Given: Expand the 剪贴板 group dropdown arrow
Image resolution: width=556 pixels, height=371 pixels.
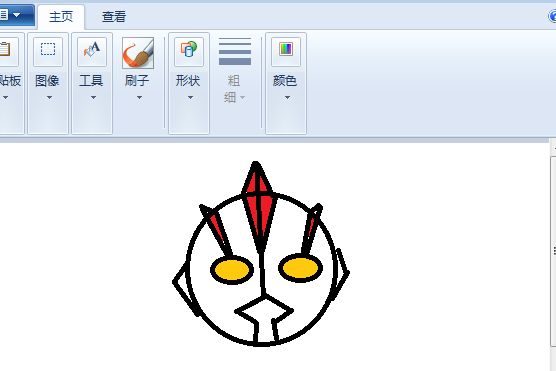Looking at the screenshot, I should tap(6, 97).
